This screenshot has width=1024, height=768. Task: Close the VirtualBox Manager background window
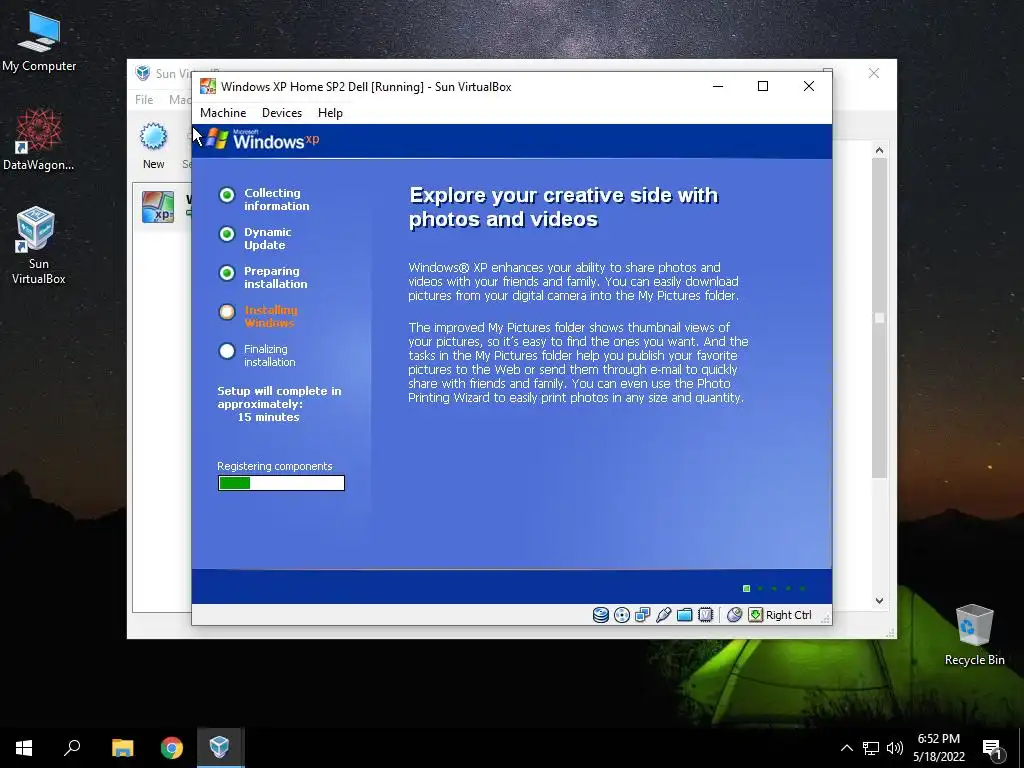point(874,73)
